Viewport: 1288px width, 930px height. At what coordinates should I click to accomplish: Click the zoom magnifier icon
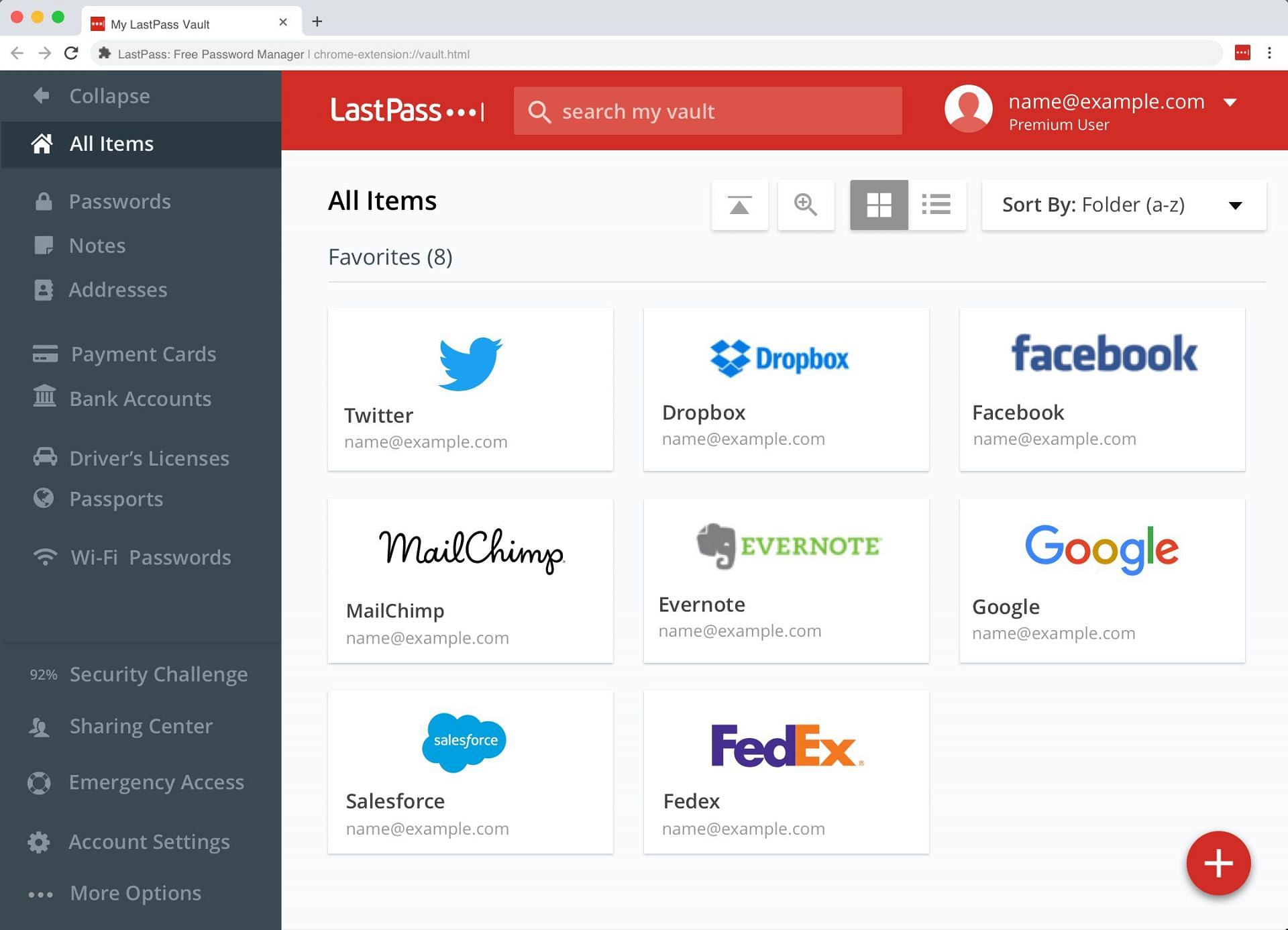[806, 205]
